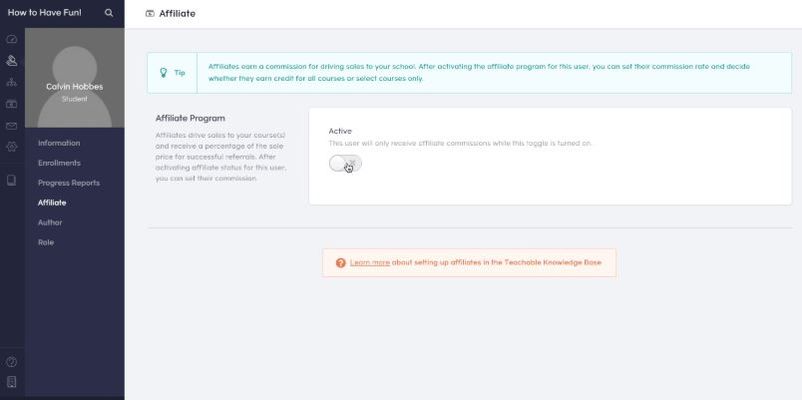Open the Sales money icon

(x=12, y=104)
